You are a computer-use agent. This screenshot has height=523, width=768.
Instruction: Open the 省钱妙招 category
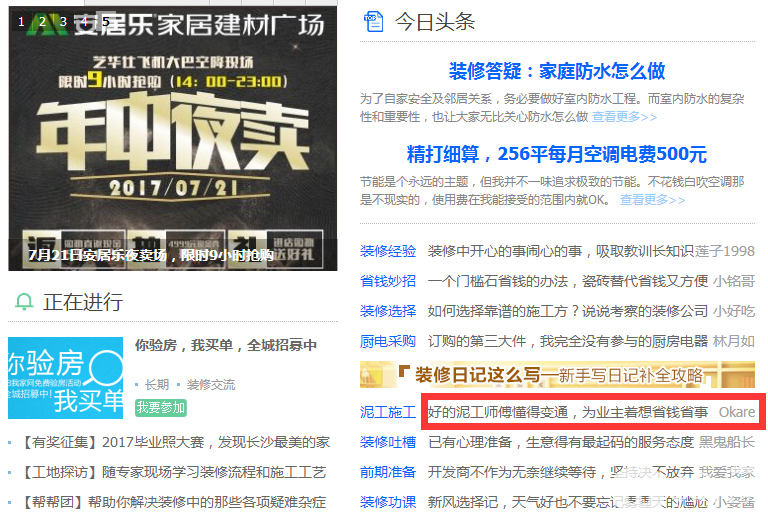coord(388,281)
